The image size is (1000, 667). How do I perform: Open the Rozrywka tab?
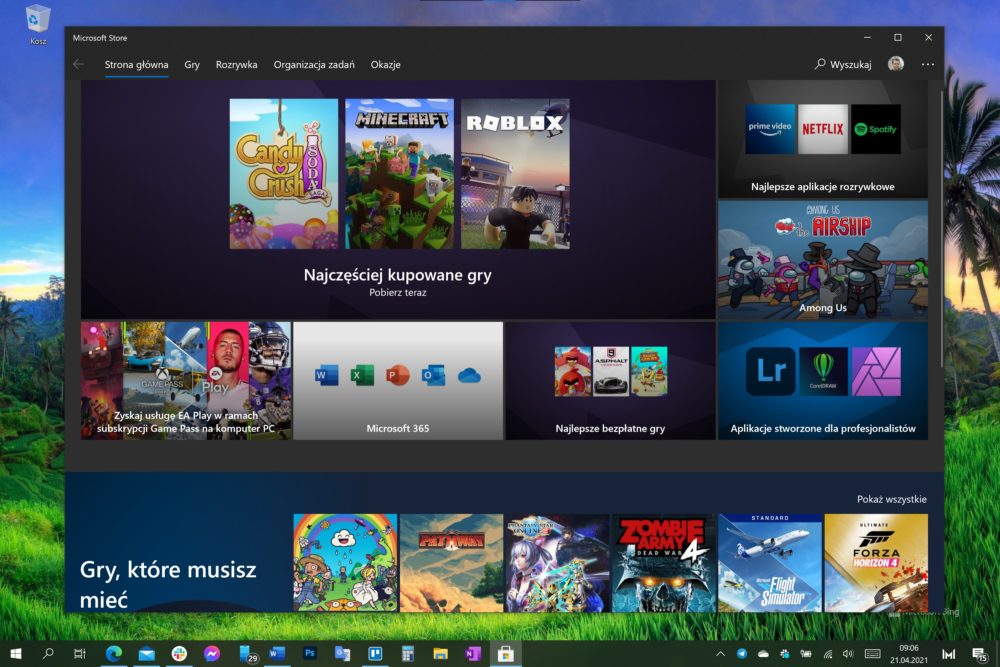[237, 64]
